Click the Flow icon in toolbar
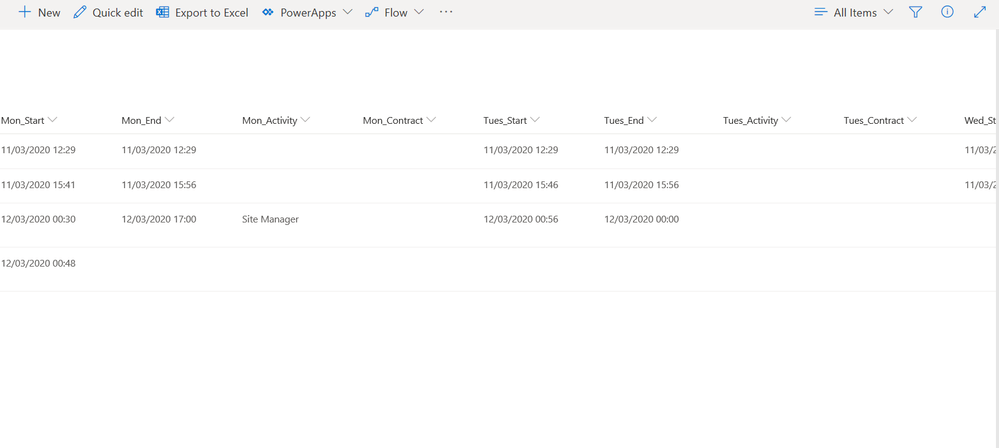The image size is (999, 448). (x=372, y=12)
